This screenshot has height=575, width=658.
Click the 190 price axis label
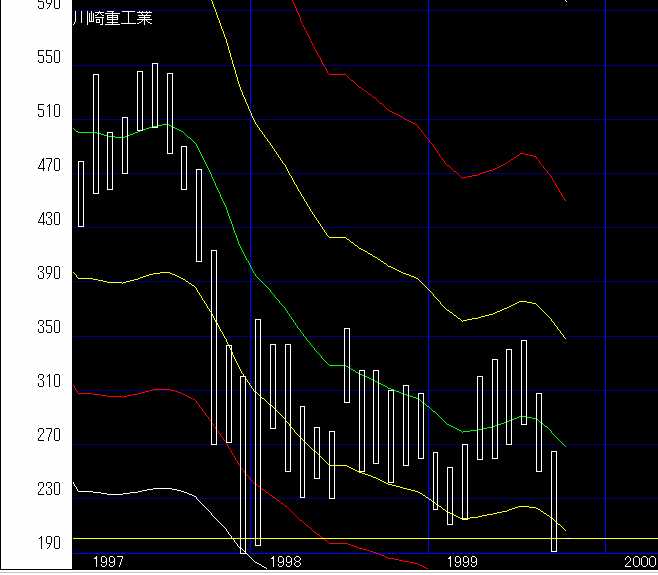click(x=48, y=543)
